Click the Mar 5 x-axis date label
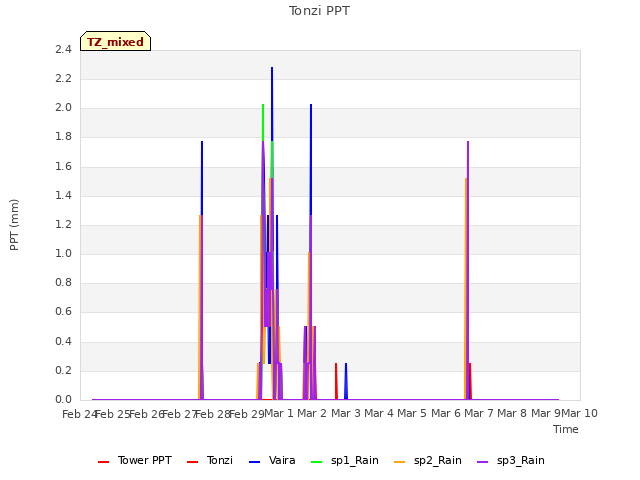The height and width of the screenshot is (480, 640). 412,413
